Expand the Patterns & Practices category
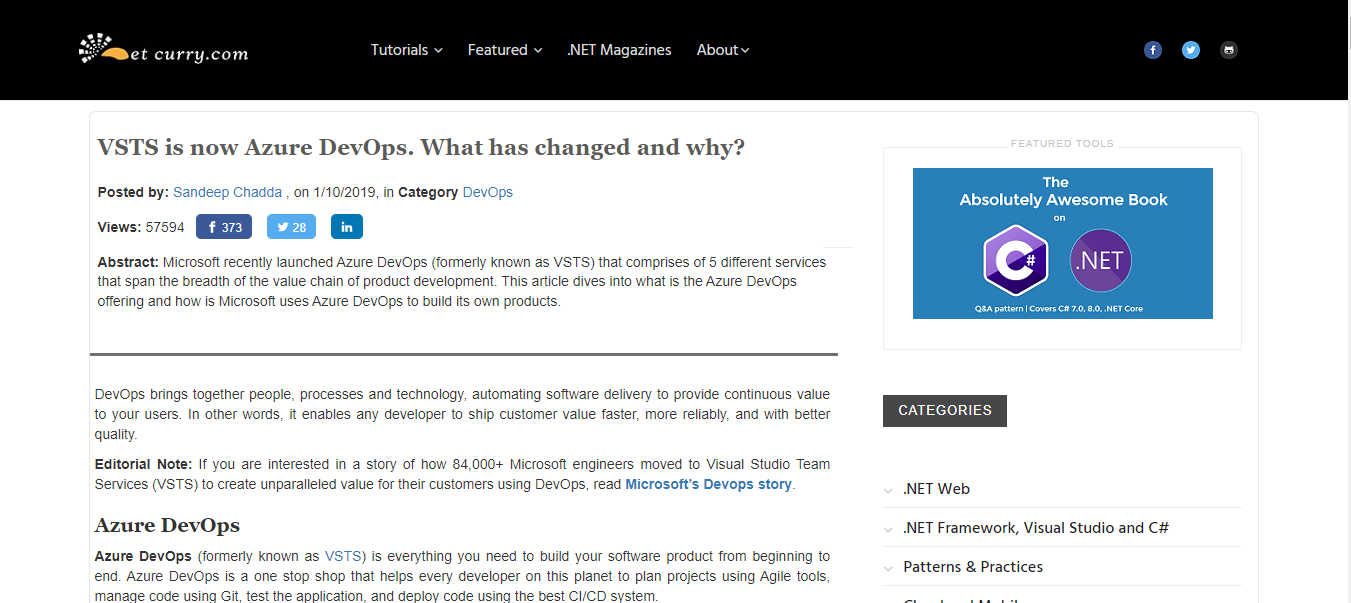This screenshot has height=603, width=1351. (x=972, y=566)
